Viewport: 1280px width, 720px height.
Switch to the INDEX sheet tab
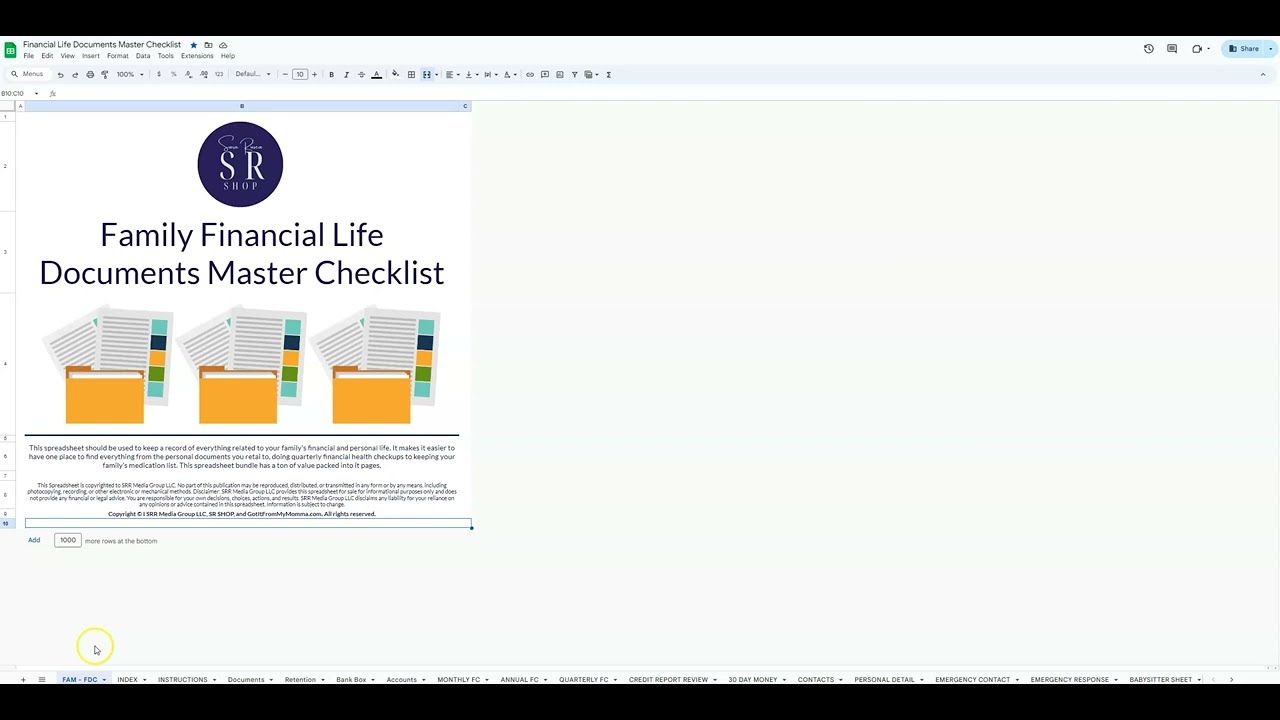[131, 680]
